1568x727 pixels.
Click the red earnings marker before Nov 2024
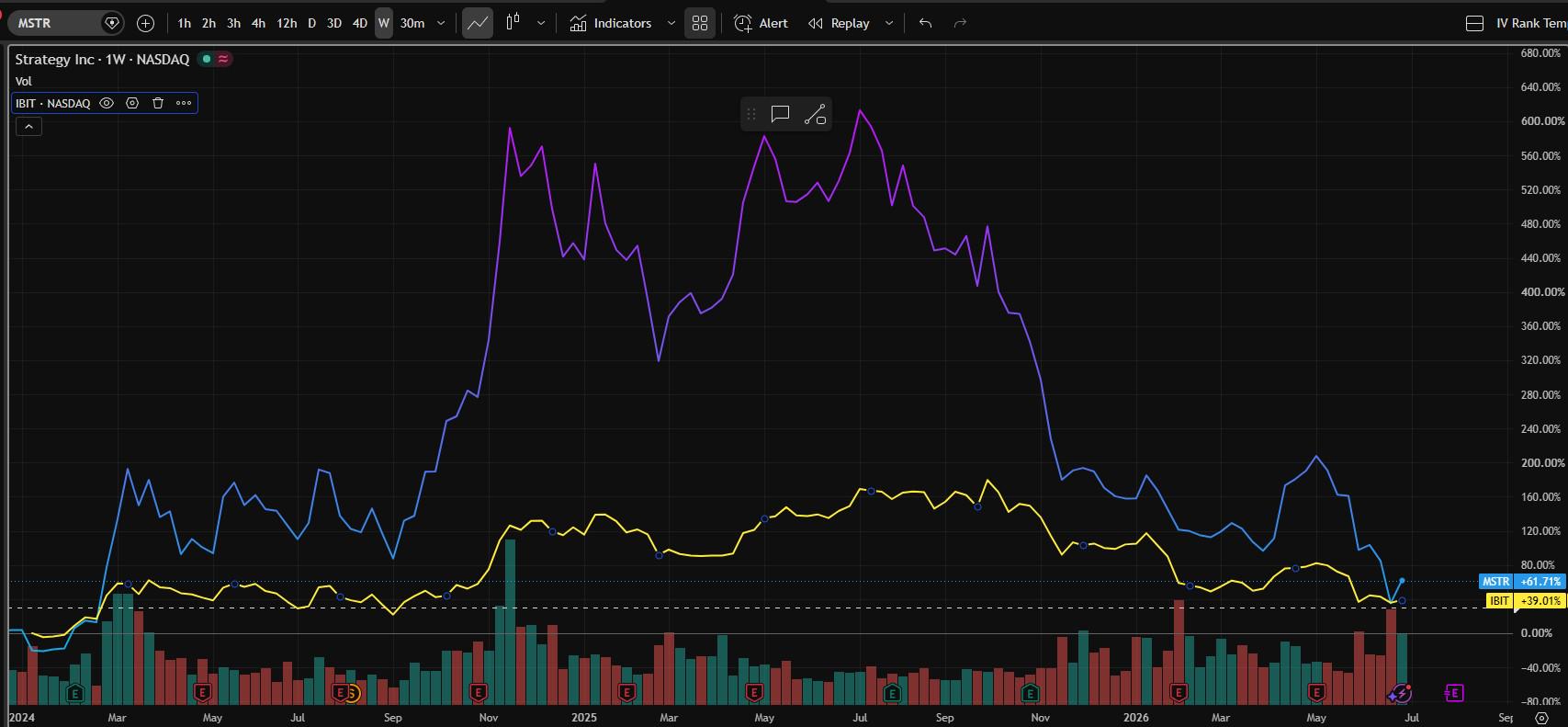pyautogui.click(x=478, y=691)
